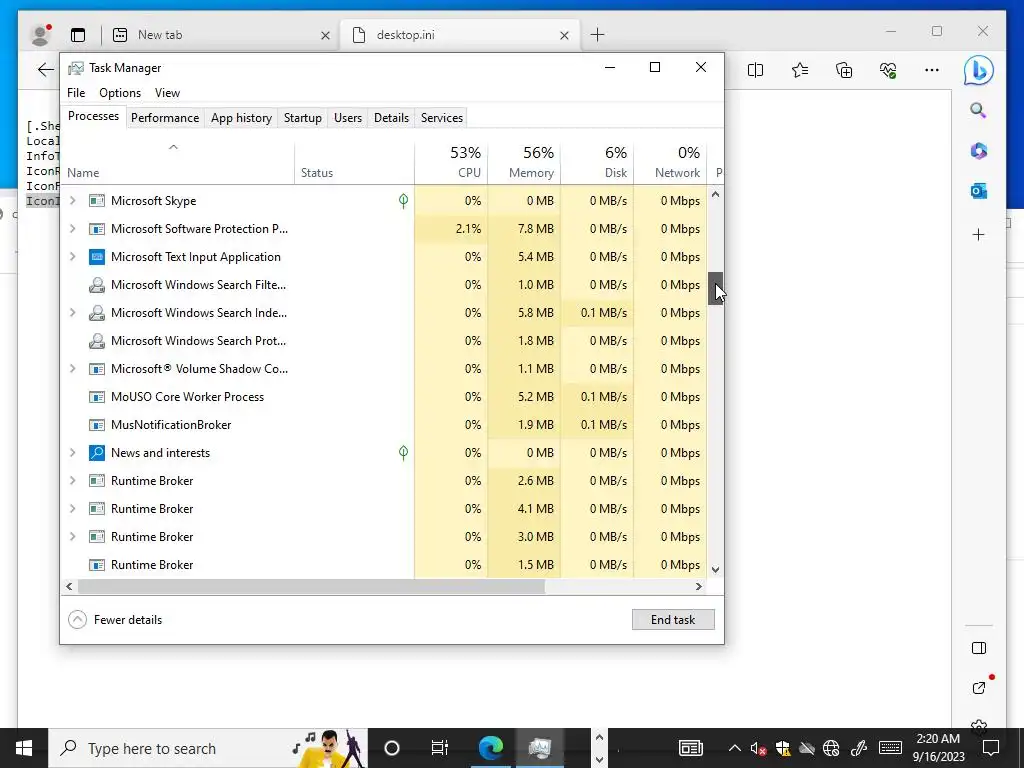This screenshot has width=1024, height=768.
Task: Switch to the Details tab
Action: coord(391,118)
